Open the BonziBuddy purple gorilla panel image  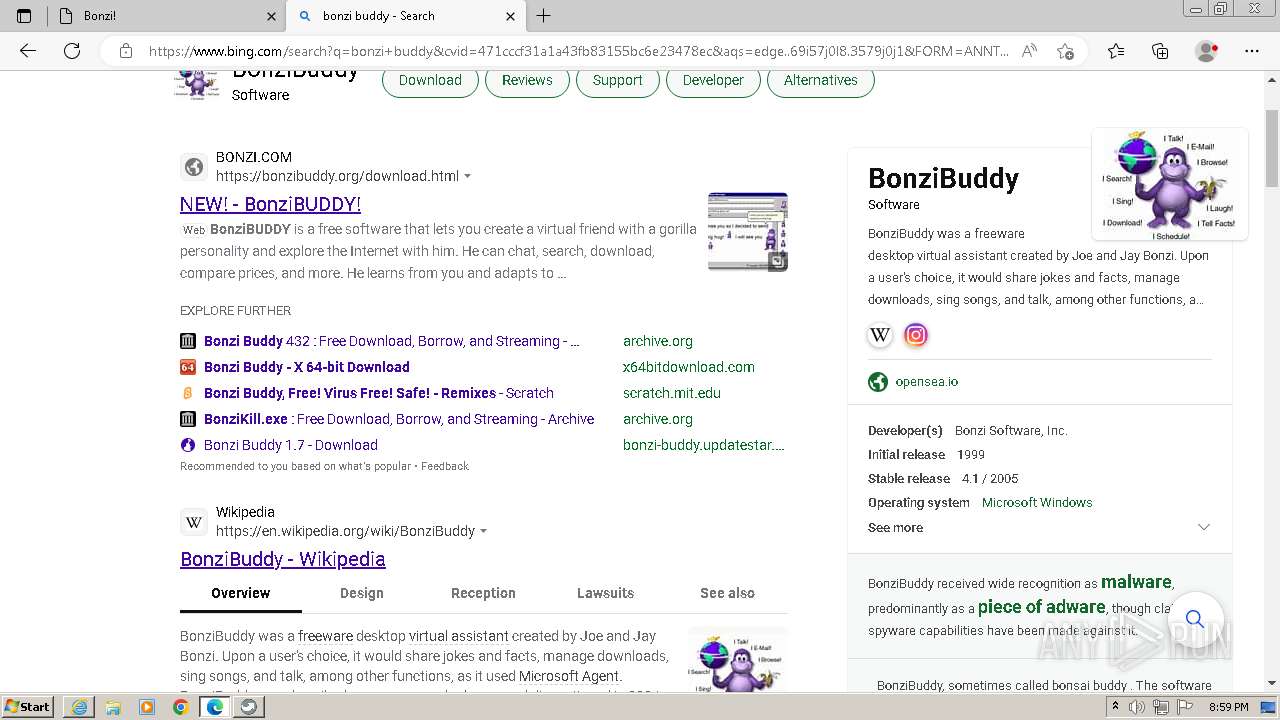tap(1170, 184)
